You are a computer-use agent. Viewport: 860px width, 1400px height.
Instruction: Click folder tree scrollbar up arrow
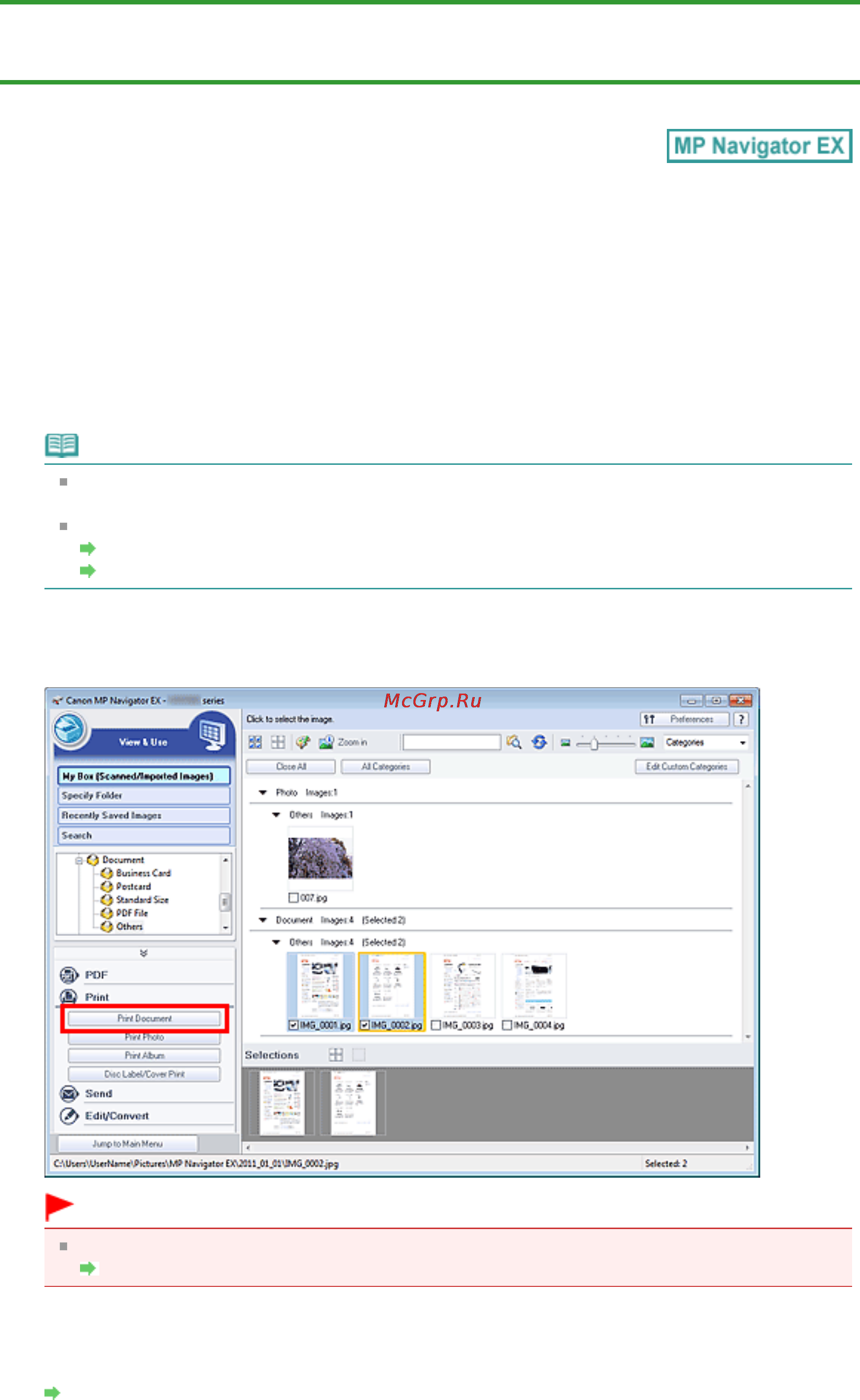point(226,860)
